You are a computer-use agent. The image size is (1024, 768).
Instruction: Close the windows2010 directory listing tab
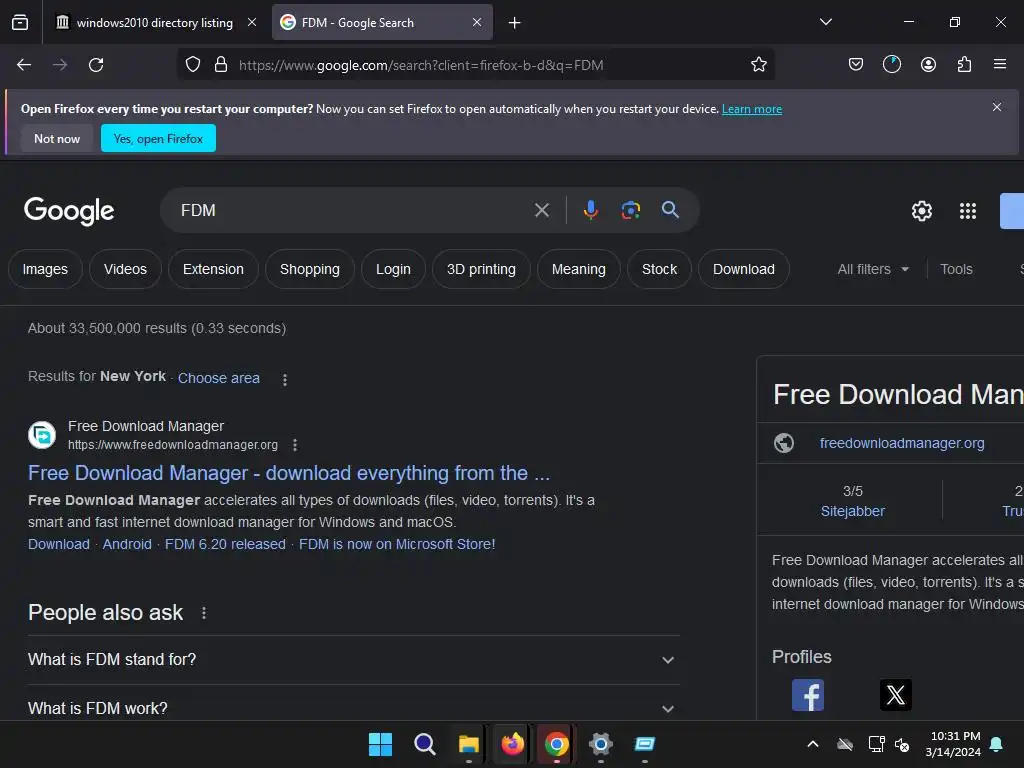tap(251, 22)
